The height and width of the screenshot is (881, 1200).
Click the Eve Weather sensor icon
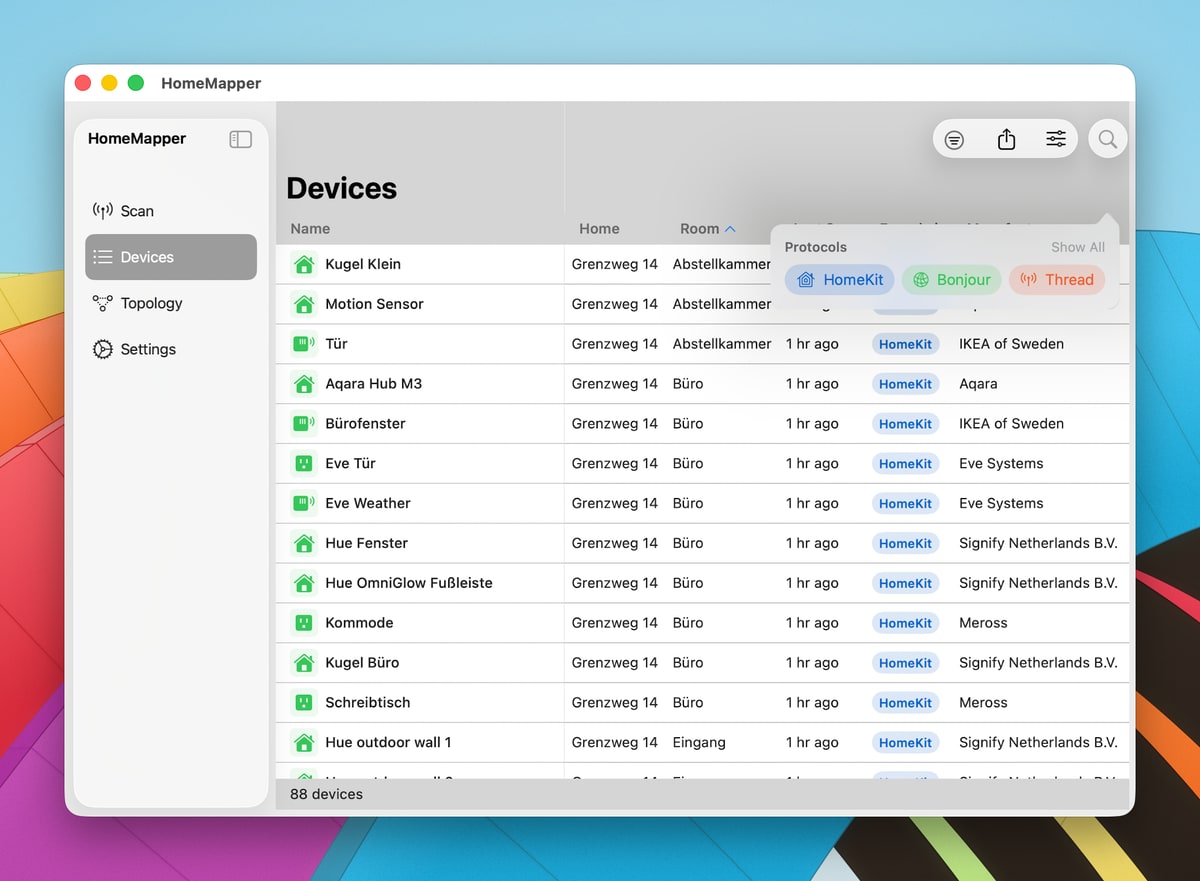303,503
